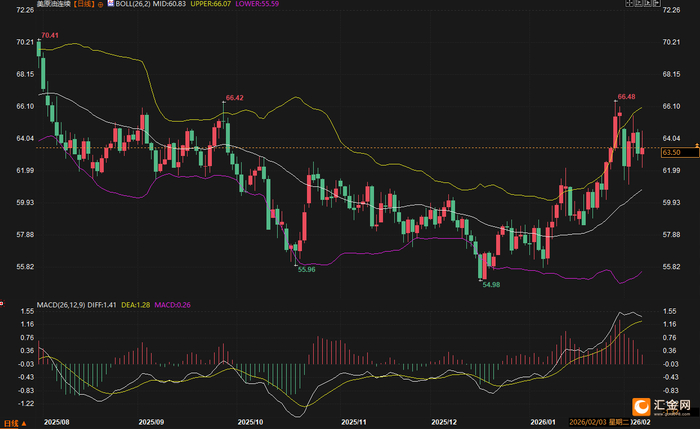The image size is (700, 429).
Task: Click the small BOLL indicator icon
Action: [x=111, y=4]
